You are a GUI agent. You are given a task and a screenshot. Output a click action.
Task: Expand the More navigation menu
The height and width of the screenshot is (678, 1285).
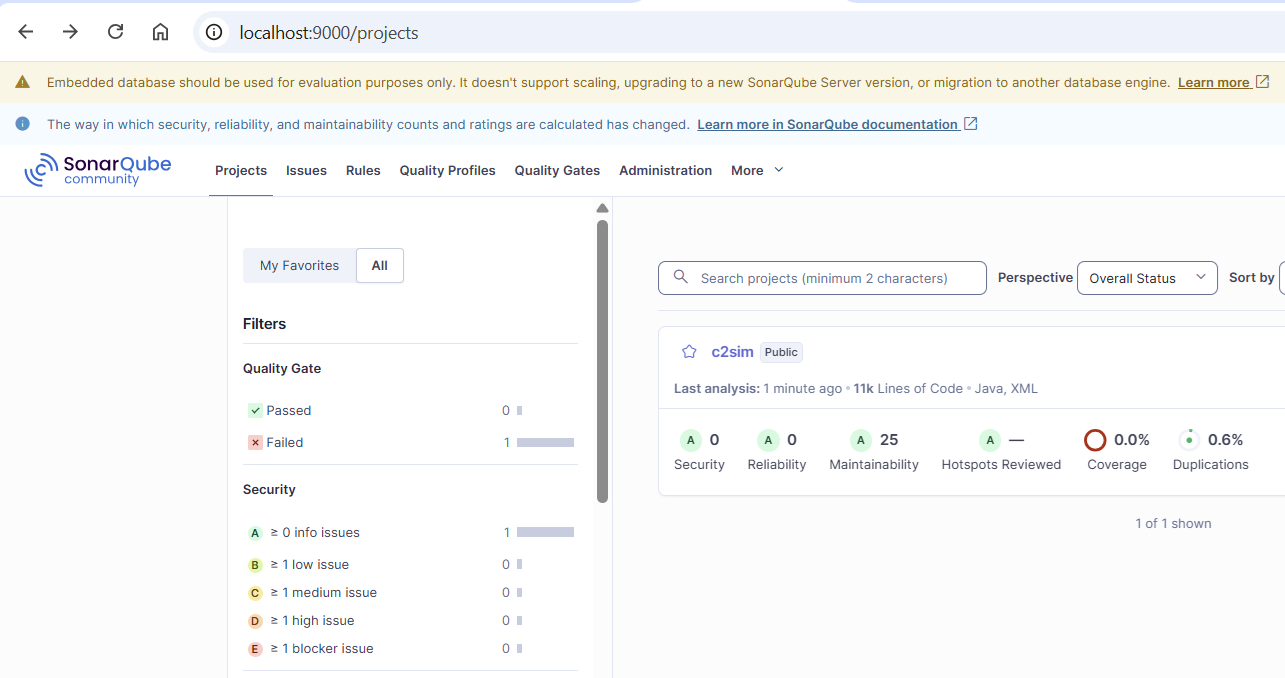(757, 171)
